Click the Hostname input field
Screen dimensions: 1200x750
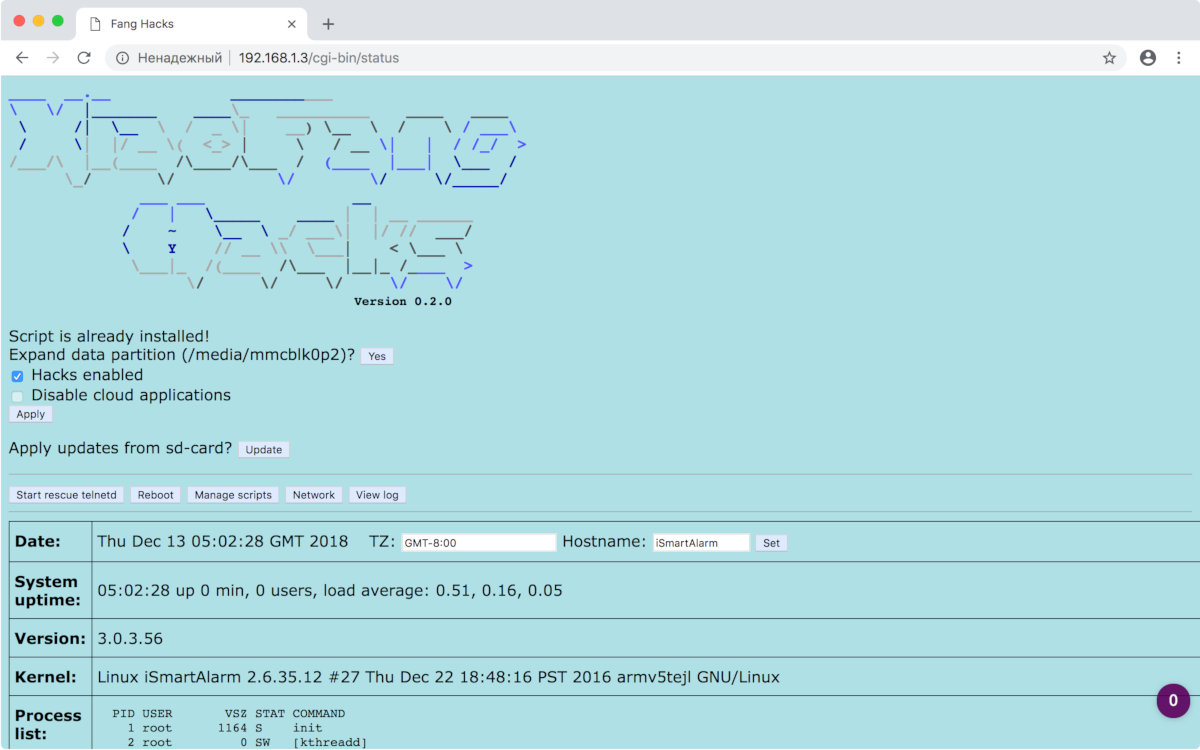(700, 542)
